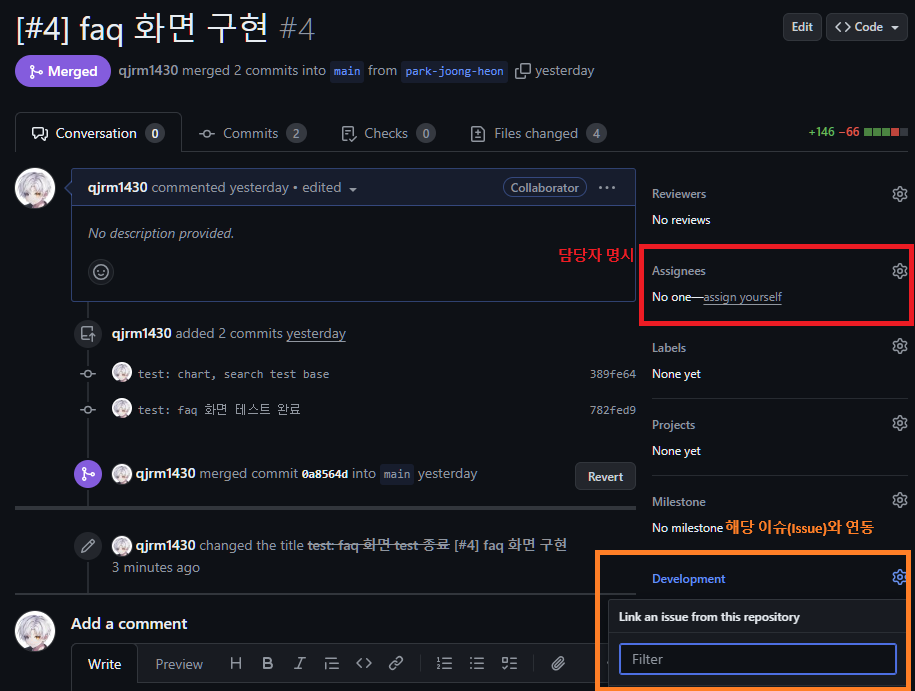
Task: Click the Collaborator badge
Action: [544, 187]
